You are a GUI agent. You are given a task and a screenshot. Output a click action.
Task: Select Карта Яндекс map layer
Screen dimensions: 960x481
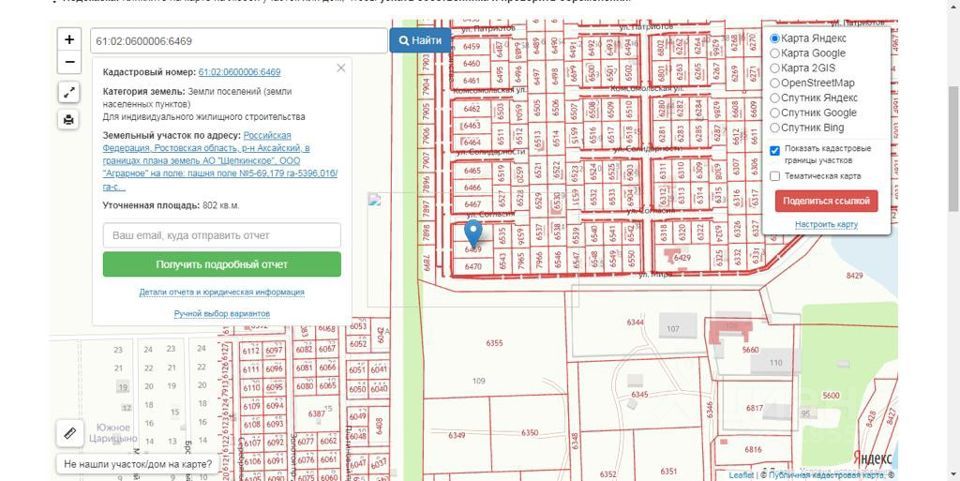click(x=774, y=38)
